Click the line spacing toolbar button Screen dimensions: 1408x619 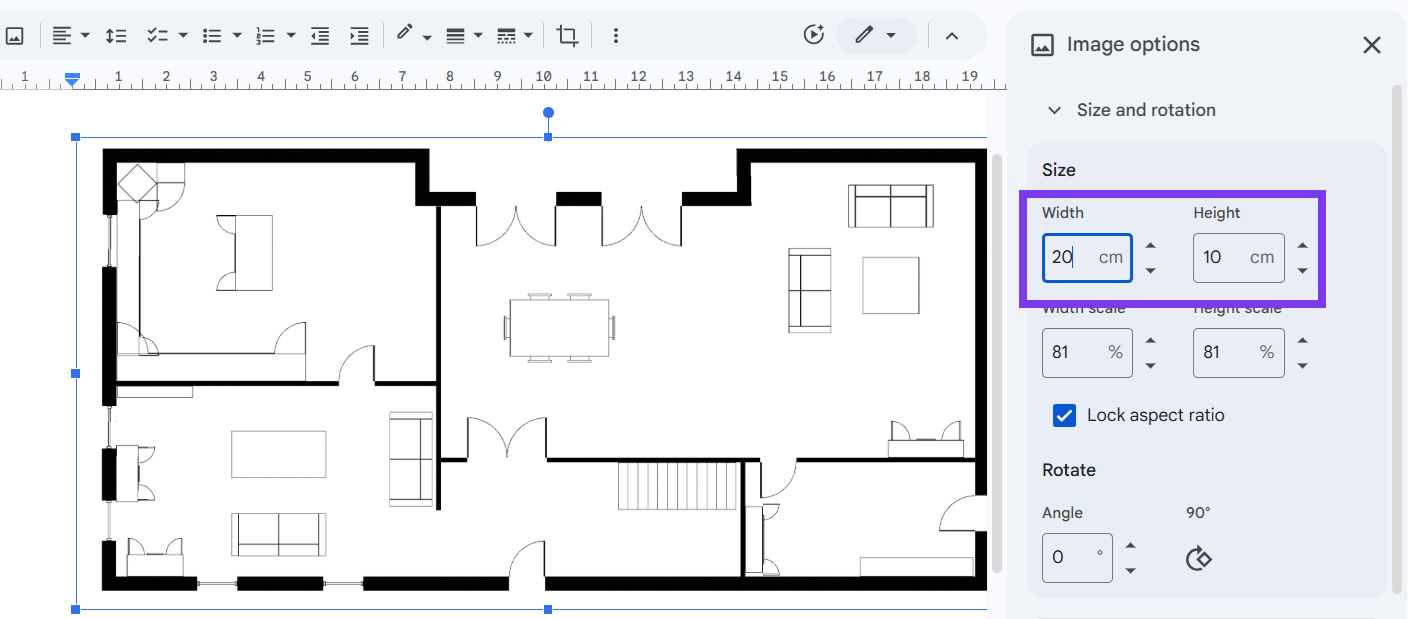point(116,35)
